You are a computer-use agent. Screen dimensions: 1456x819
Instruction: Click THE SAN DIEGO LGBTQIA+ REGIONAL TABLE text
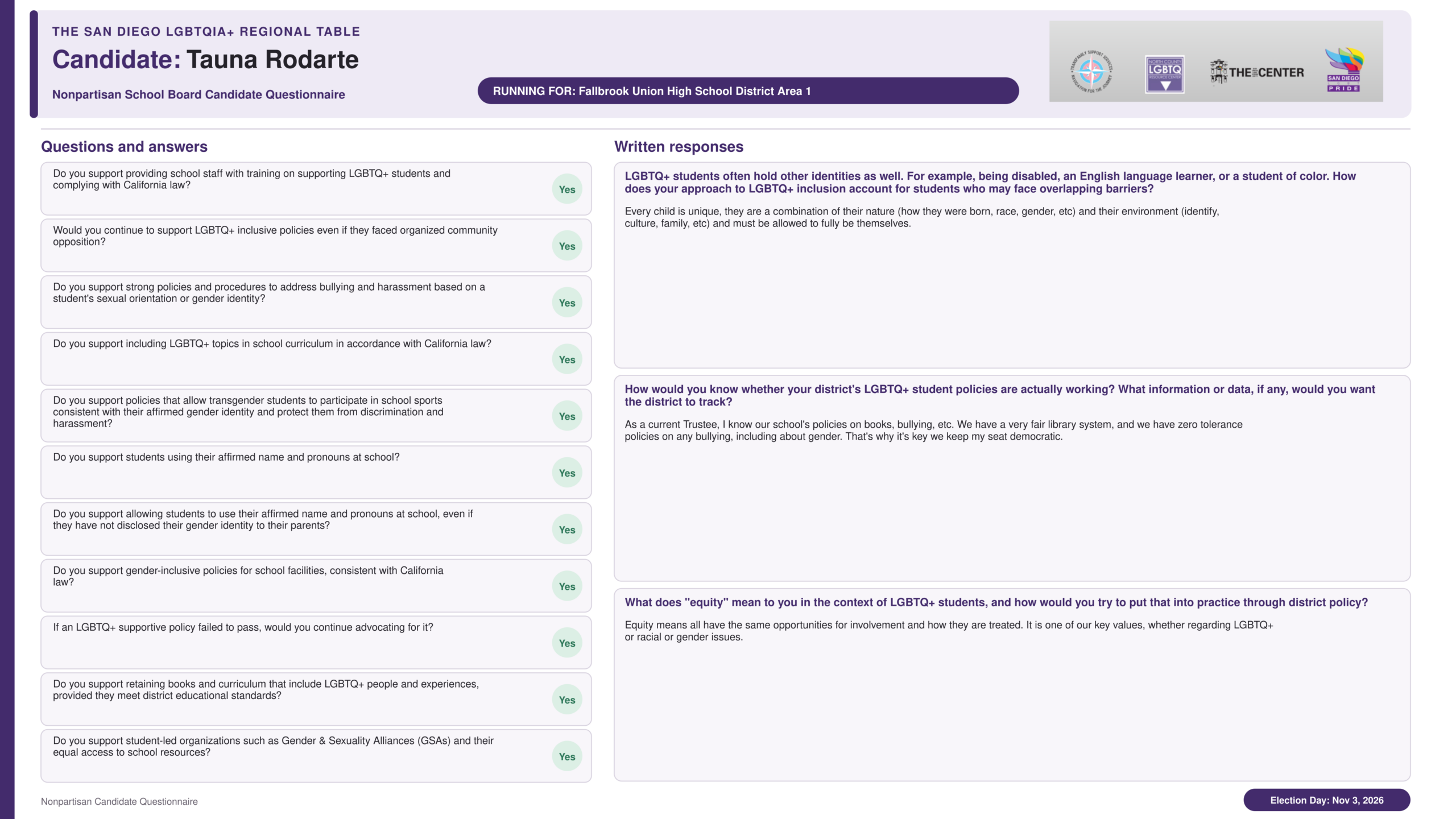click(206, 32)
